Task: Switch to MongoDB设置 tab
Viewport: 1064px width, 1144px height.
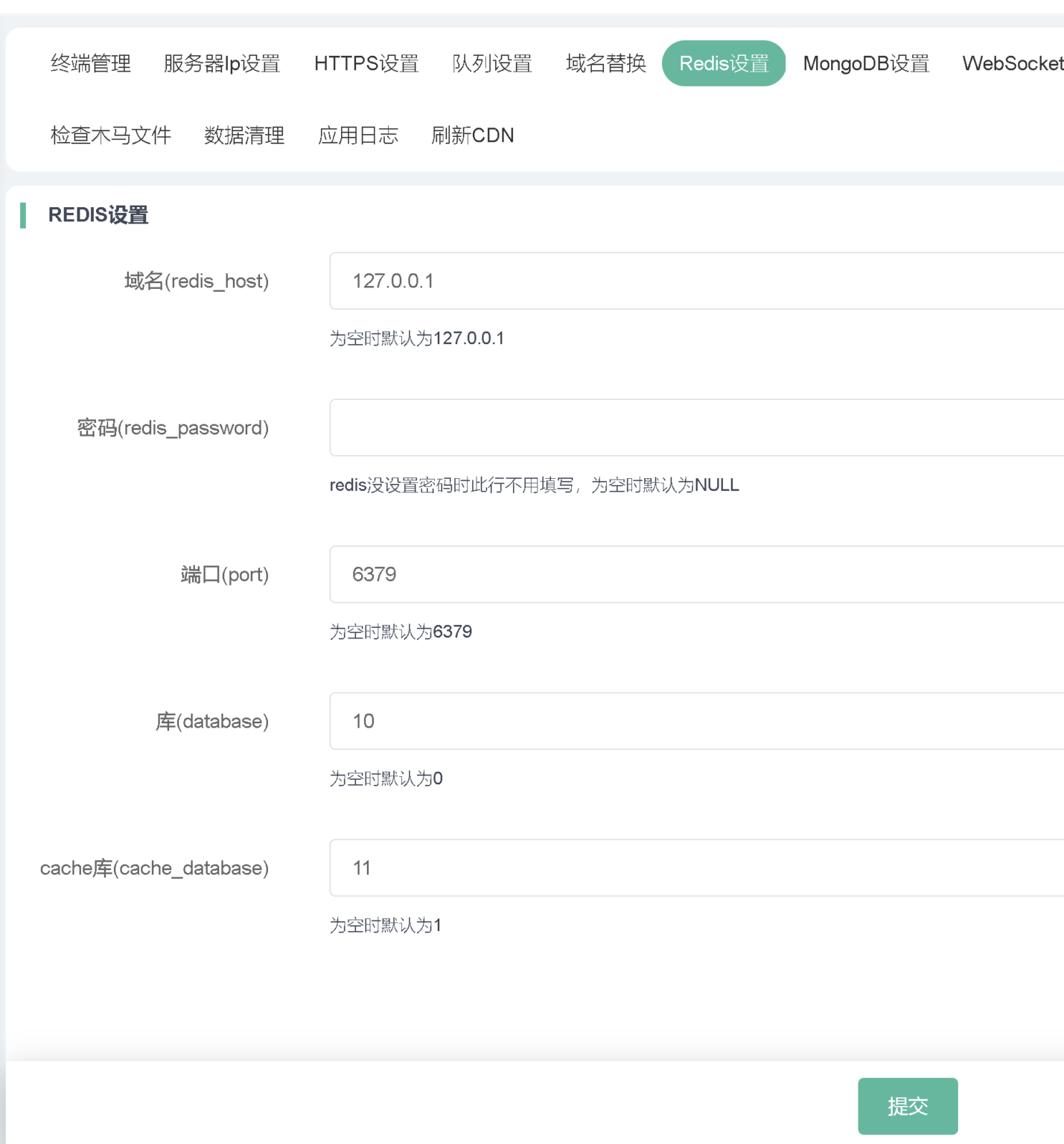Action: pos(866,63)
